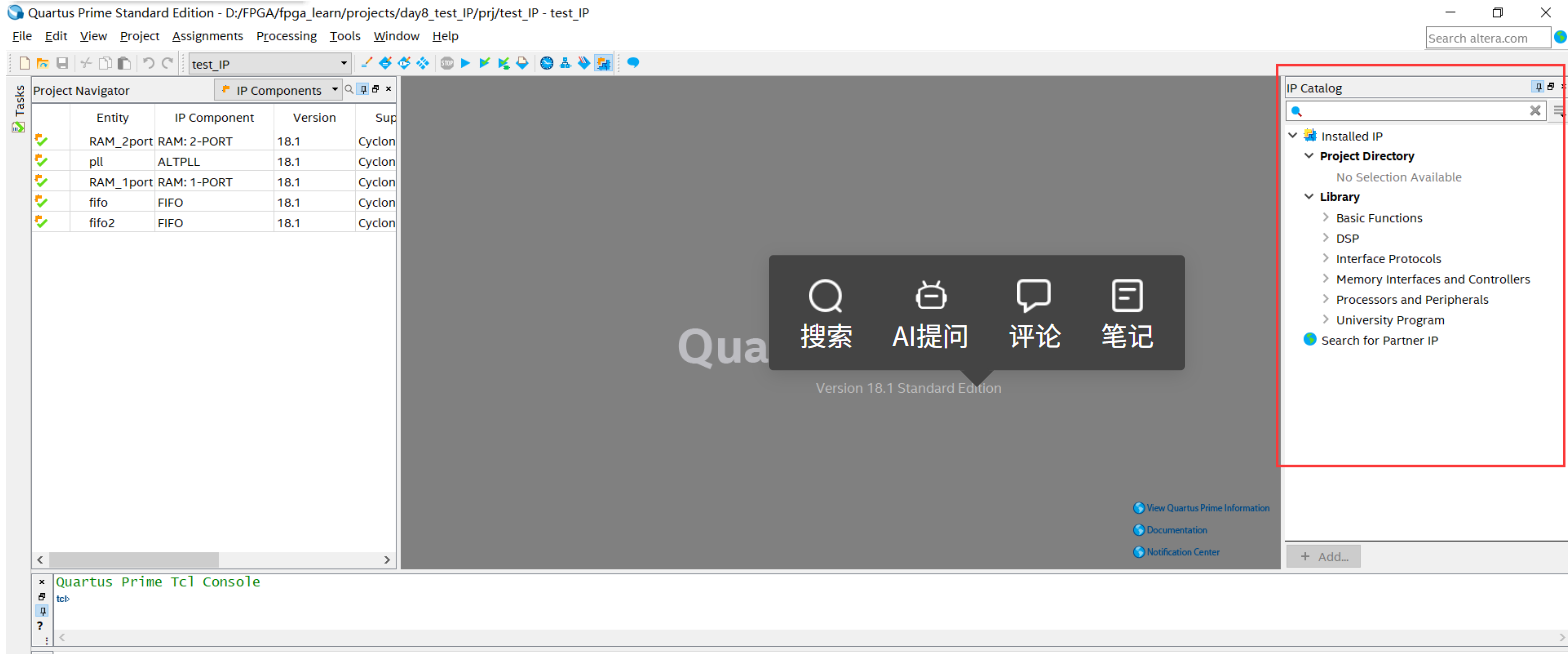The image size is (1568, 654).
Task: Click the Save toolbar icon
Action: pos(62,63)
